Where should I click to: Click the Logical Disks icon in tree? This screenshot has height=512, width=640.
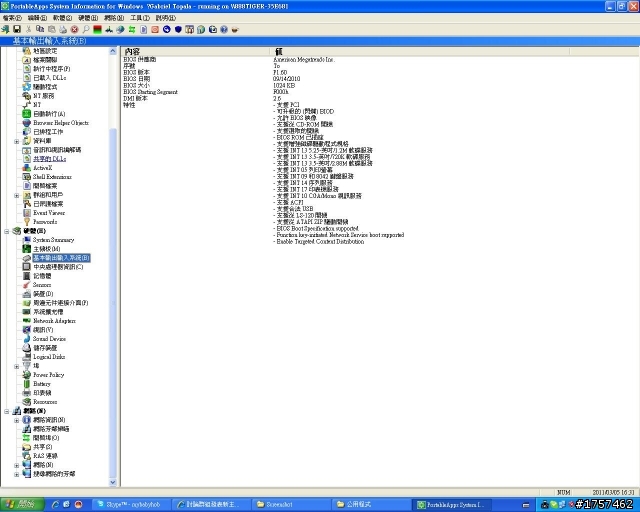[27, 357]
